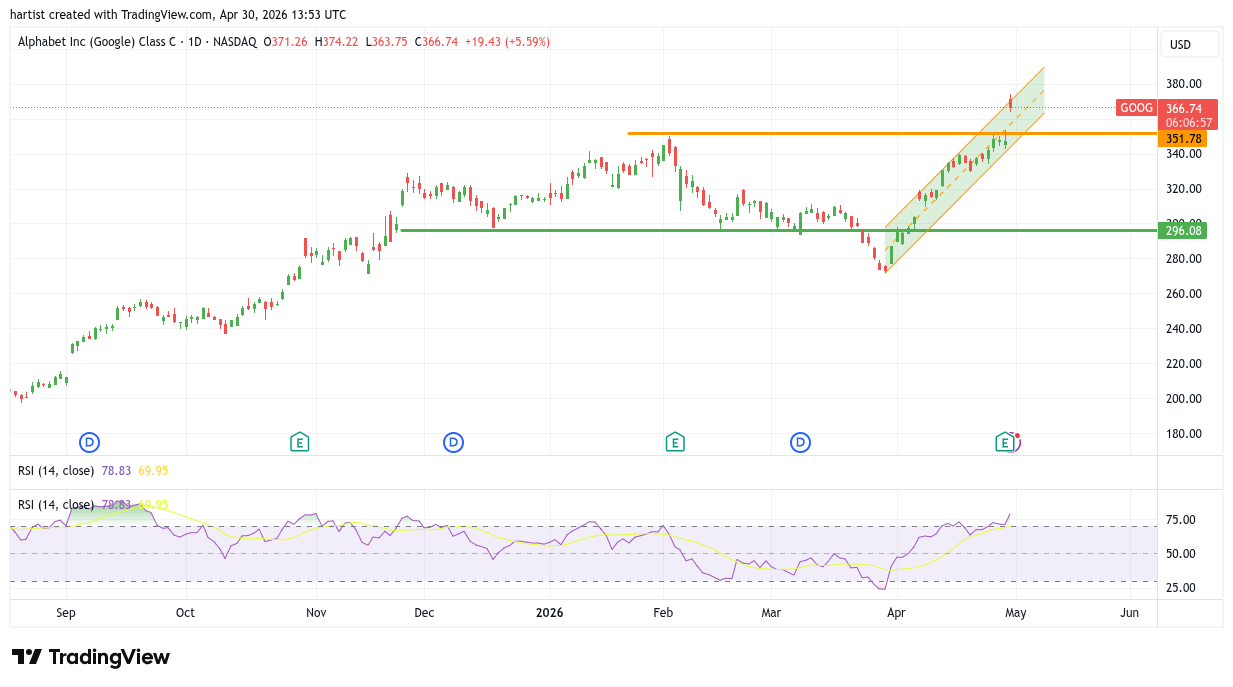Open the earnings marker in late April
The width and height of the screenshot is (1233, 687).
coord(1004,442)
